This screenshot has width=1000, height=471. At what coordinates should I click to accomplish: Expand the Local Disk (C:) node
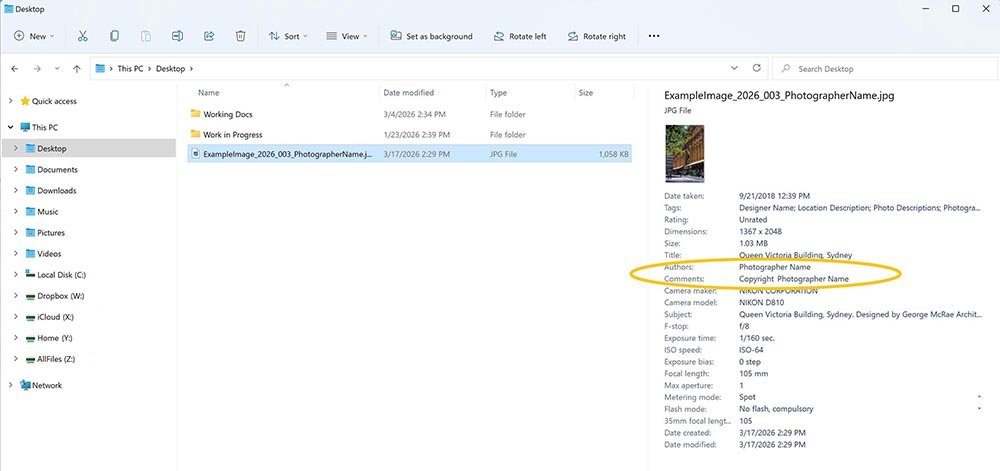pos(16,275)
